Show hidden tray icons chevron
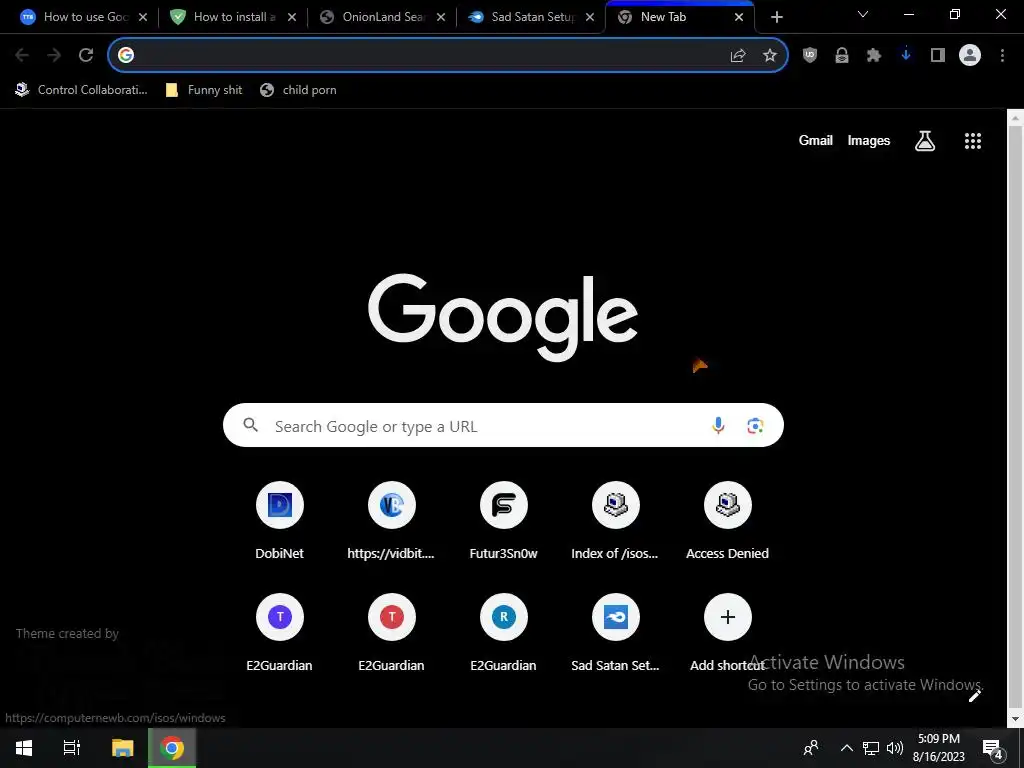Viewport: 1024px width, 768px height. (846, 748)
